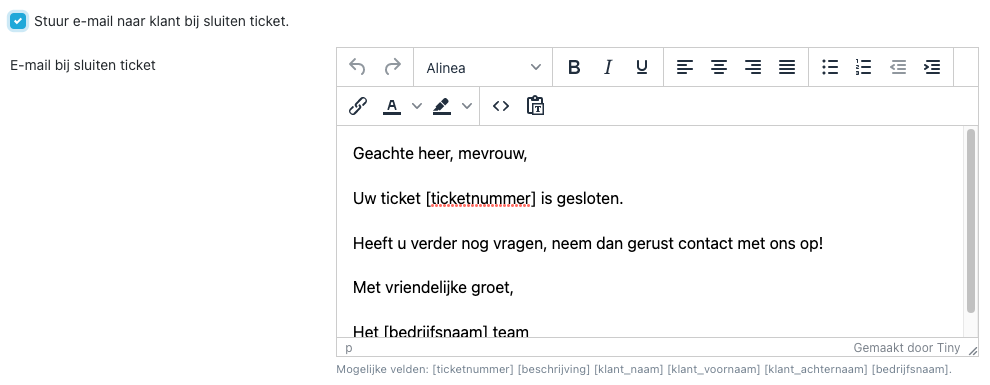Click the editor resize handle
This screenshot has width=990, height=385.
pyautogui.click(x=972, y=350)
